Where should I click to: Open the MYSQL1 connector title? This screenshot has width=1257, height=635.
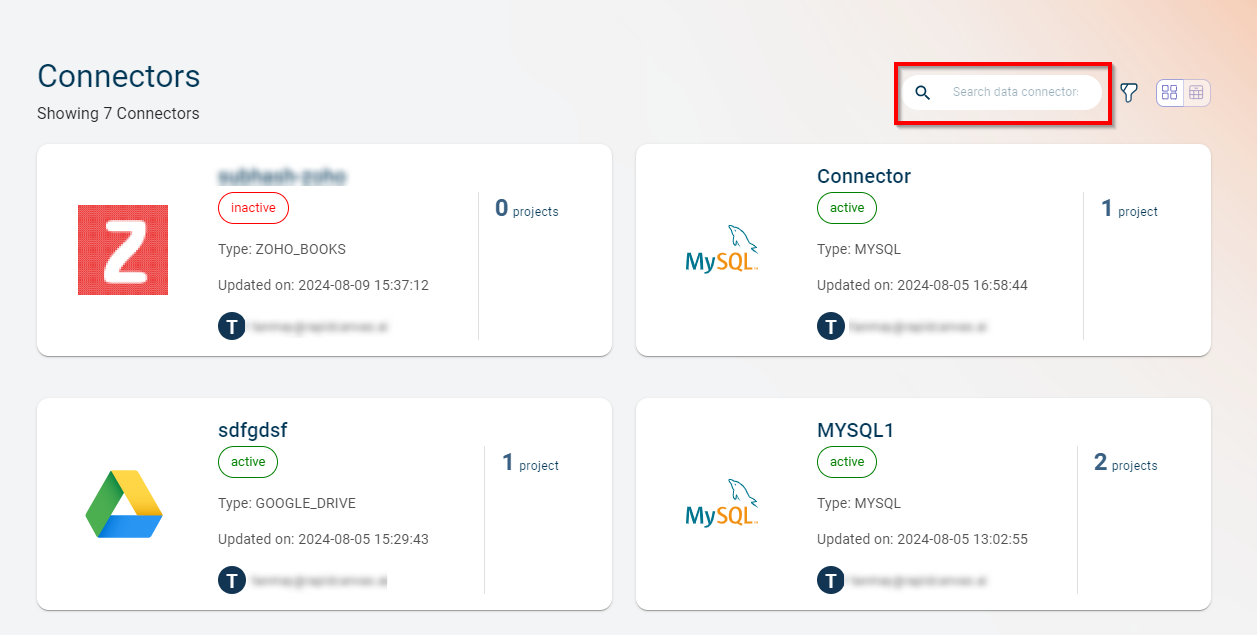855,430
